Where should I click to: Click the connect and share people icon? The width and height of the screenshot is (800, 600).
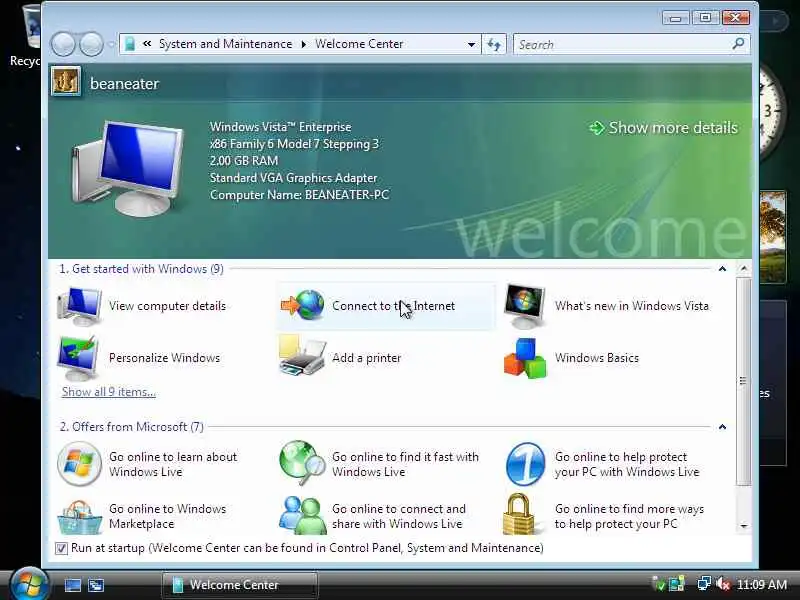[x=302, y=515]
